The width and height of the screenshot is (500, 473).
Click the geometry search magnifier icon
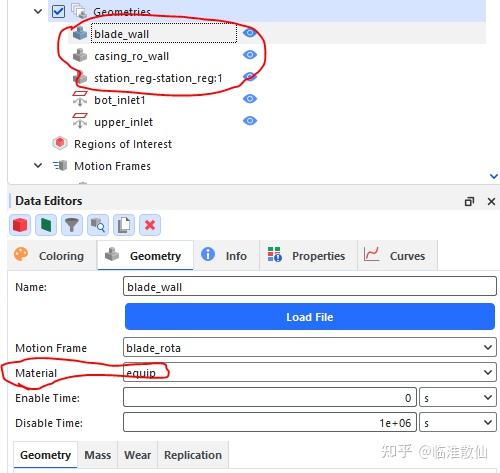(98, 225)
